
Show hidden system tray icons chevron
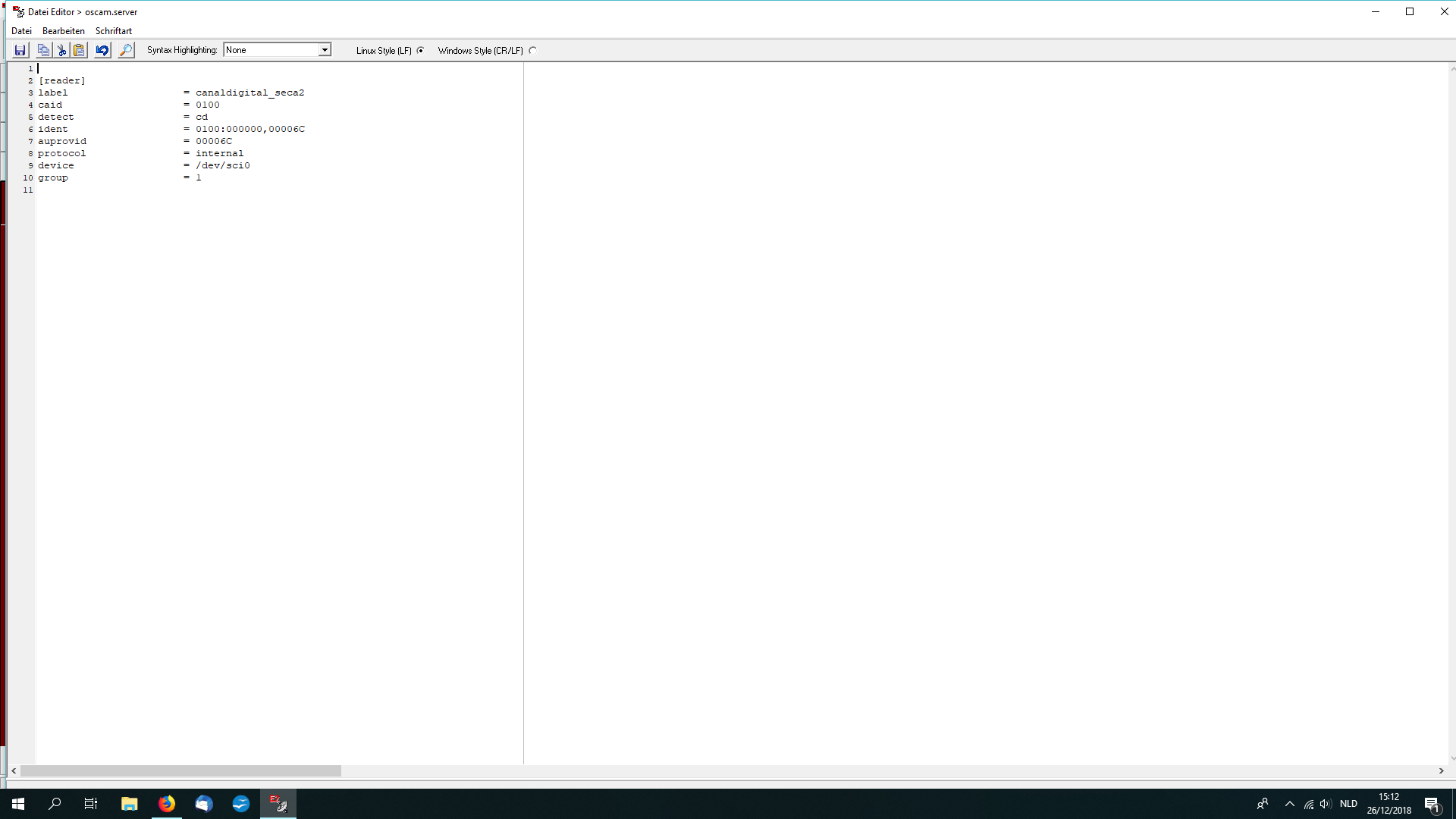(1289, 804)
